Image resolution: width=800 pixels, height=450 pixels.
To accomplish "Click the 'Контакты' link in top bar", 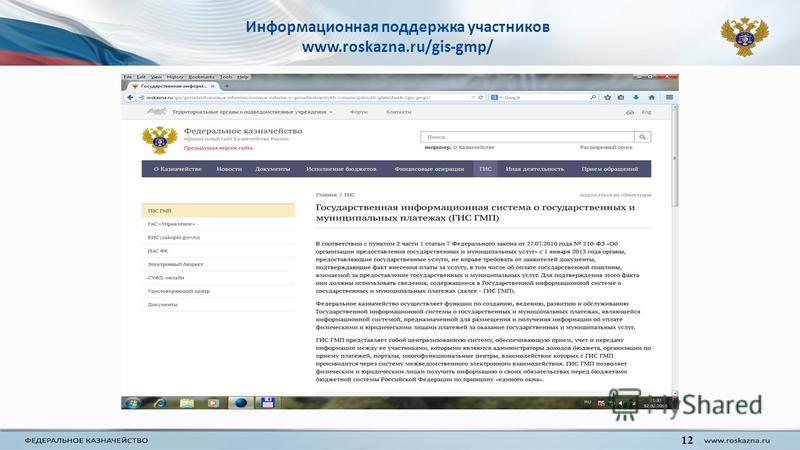I will (398, 112).
